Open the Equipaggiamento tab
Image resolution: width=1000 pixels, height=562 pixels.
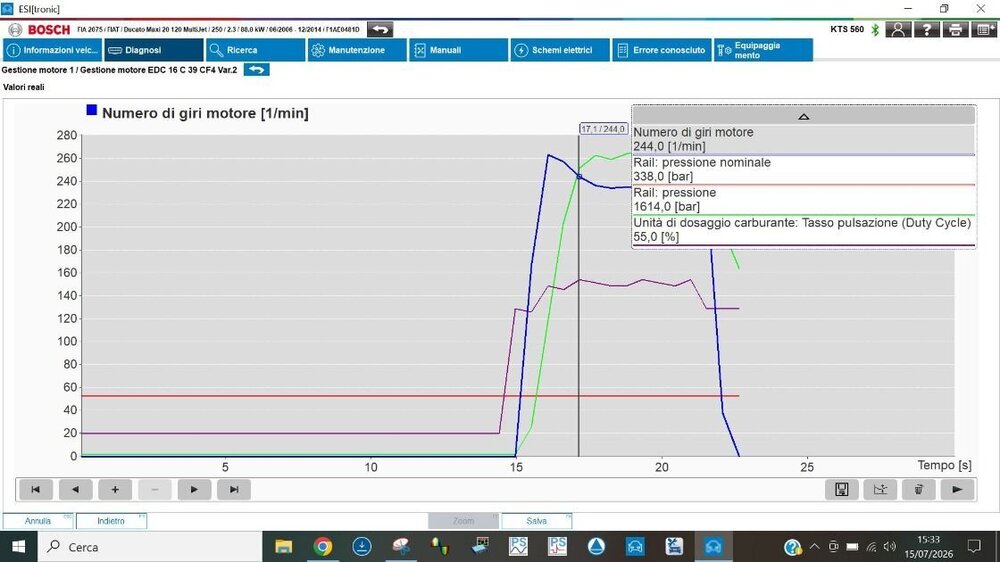pyautogui.click(x=763, y=50)
